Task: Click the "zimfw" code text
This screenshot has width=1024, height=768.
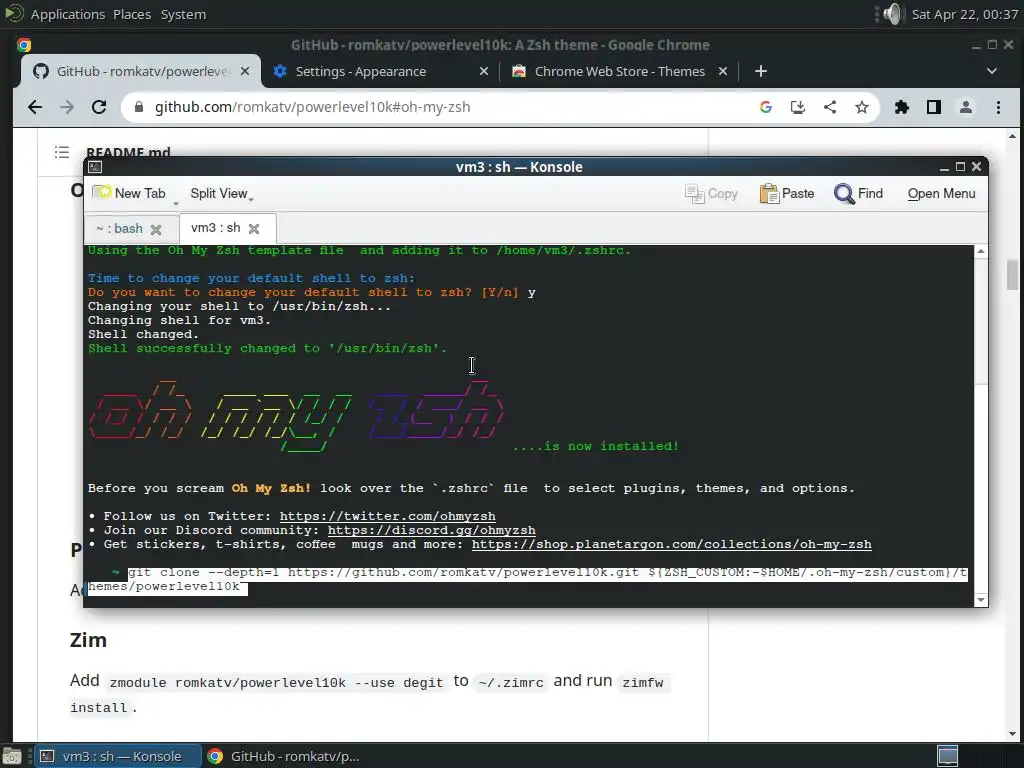Action: point(643,682)
